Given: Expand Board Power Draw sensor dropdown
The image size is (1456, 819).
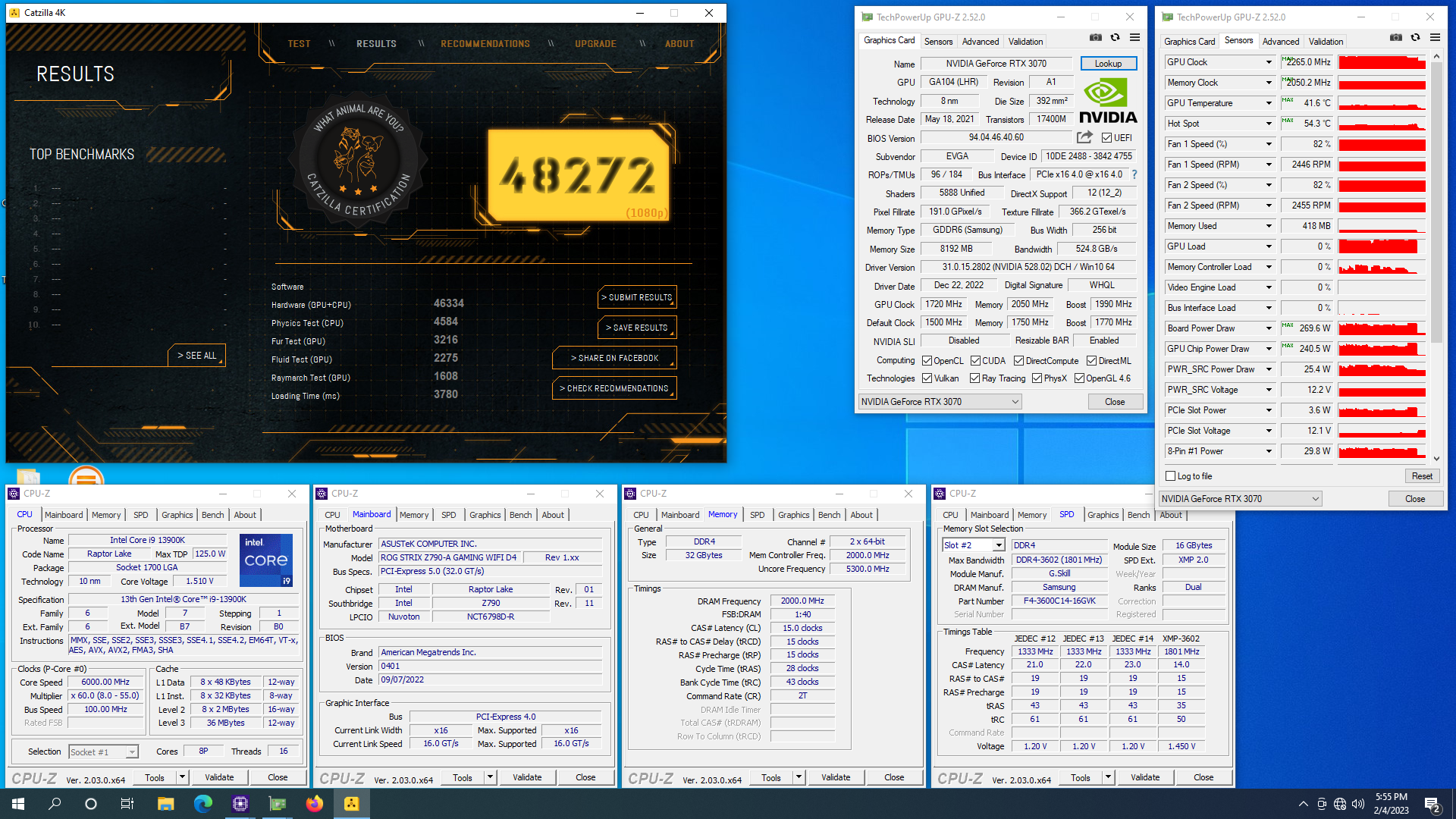Looking at the screenshot, I should coord(1268,328).
